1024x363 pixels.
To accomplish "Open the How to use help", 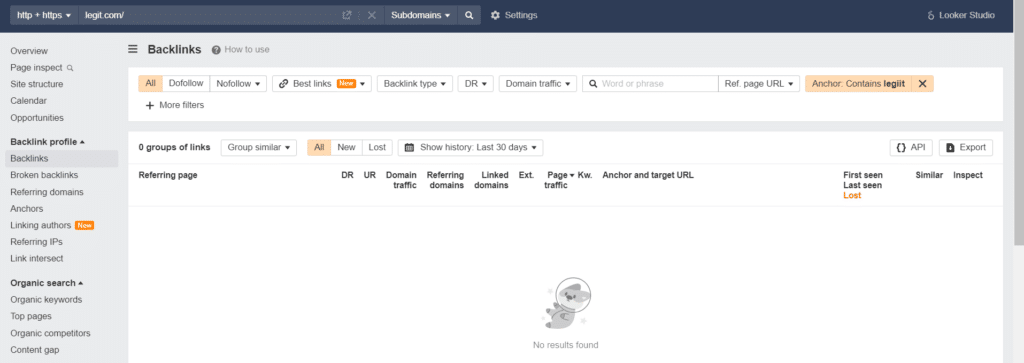I will coord(240,50).
